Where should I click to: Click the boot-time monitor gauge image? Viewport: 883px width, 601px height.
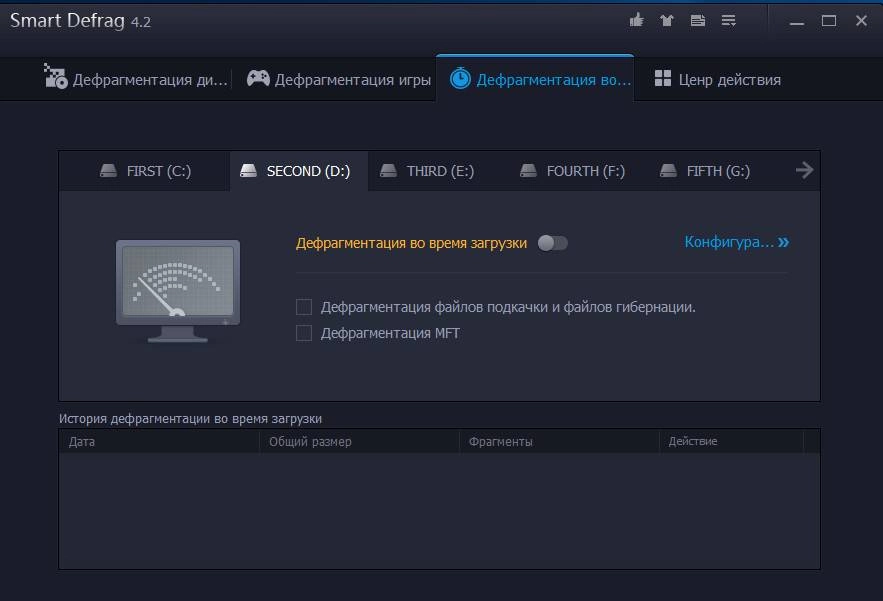178,291
